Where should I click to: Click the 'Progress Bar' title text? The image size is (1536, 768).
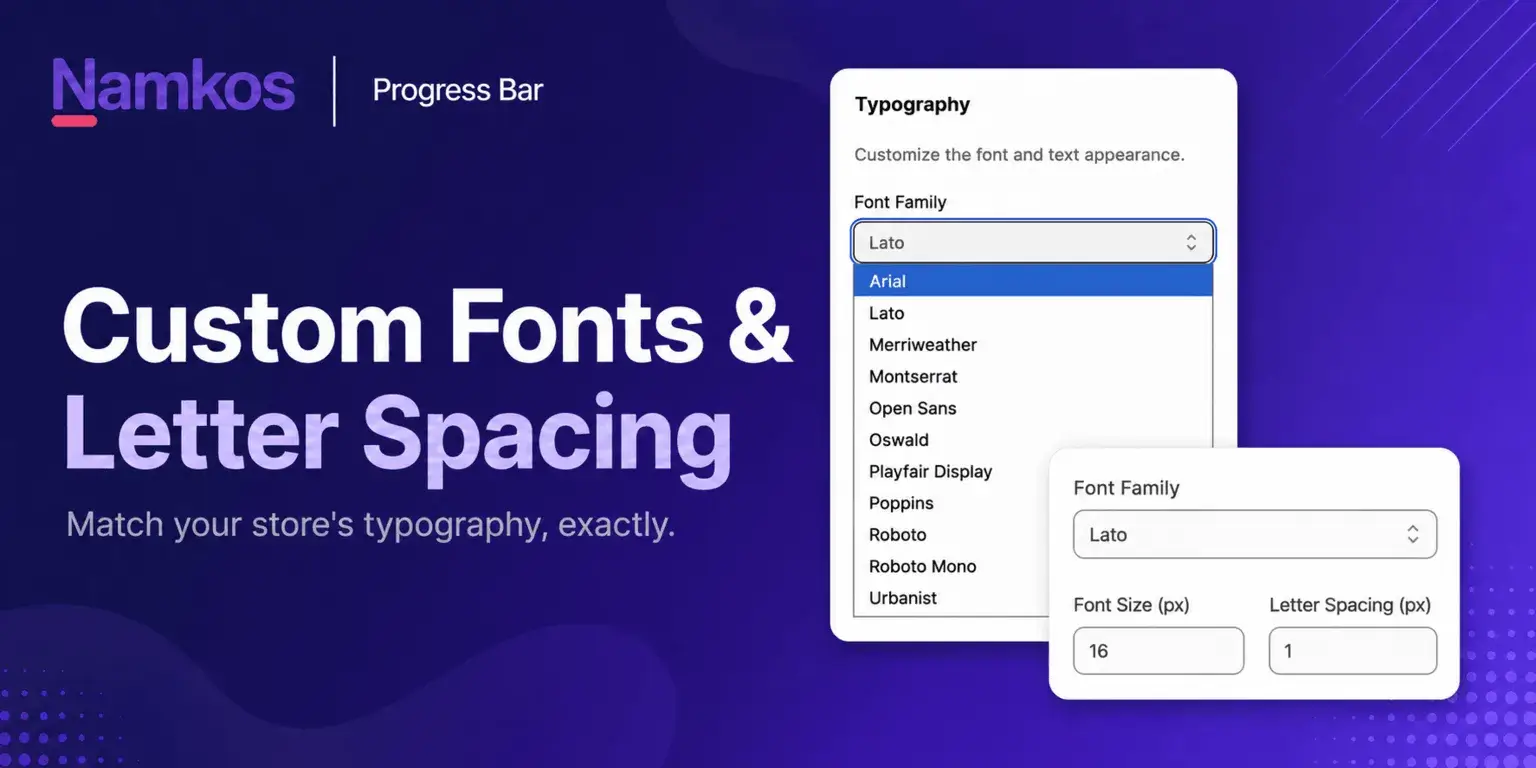(457, 90)
